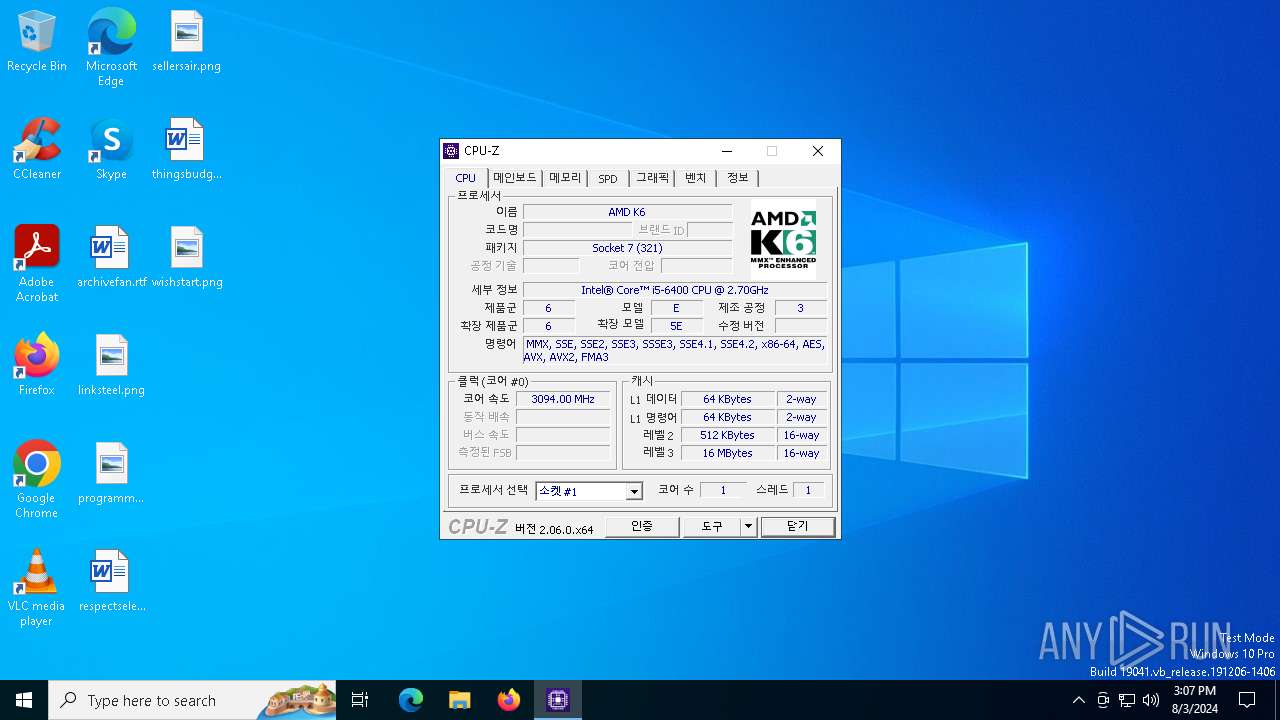
Task: Switch to the 메모리 tab
Action: click(565, 178)
